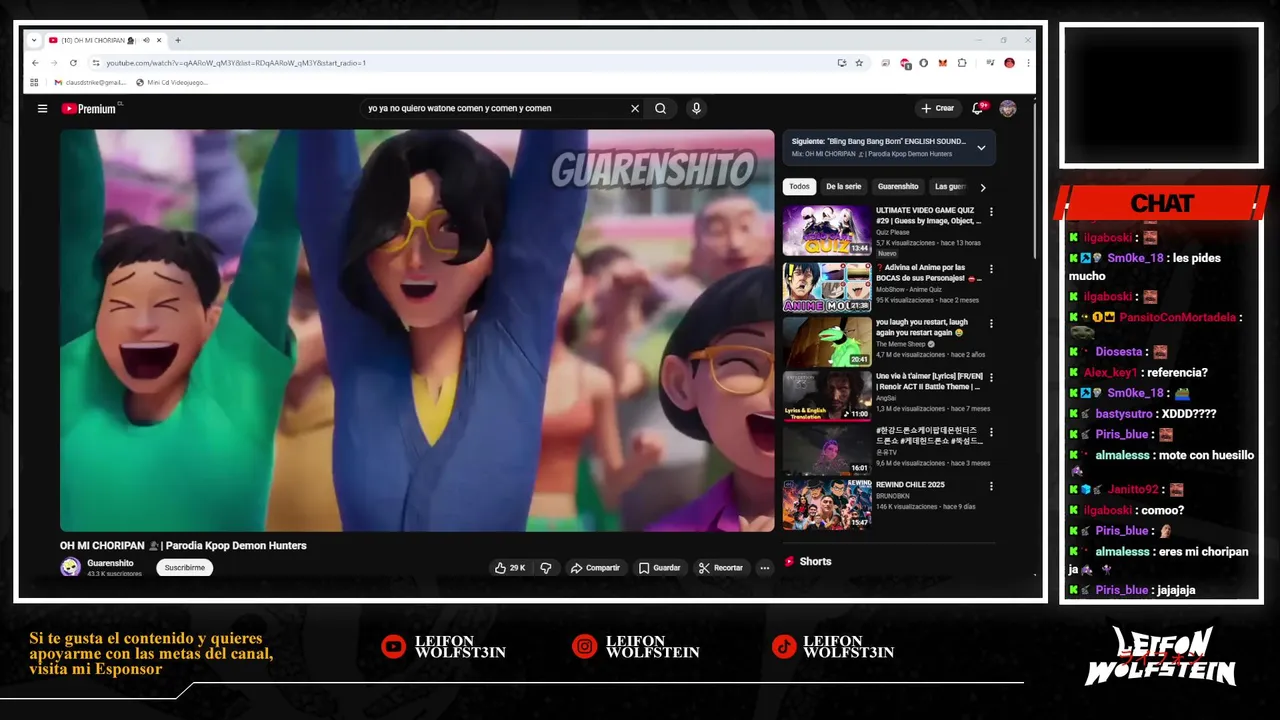Click the magnifier search button

(x=660, y=108)
